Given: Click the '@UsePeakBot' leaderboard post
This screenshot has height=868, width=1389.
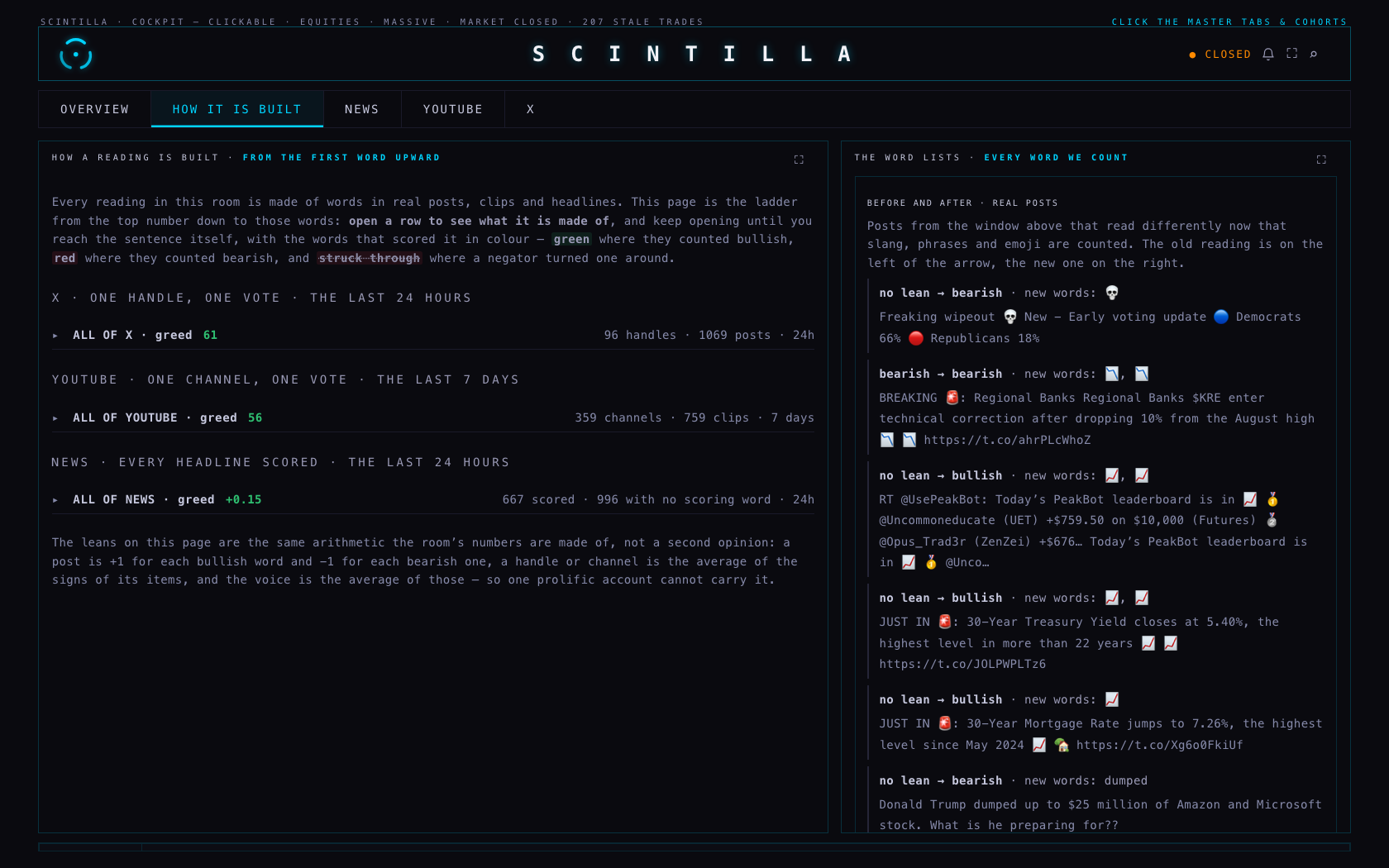Looking at the screenshot, I should pos(1093,531).
